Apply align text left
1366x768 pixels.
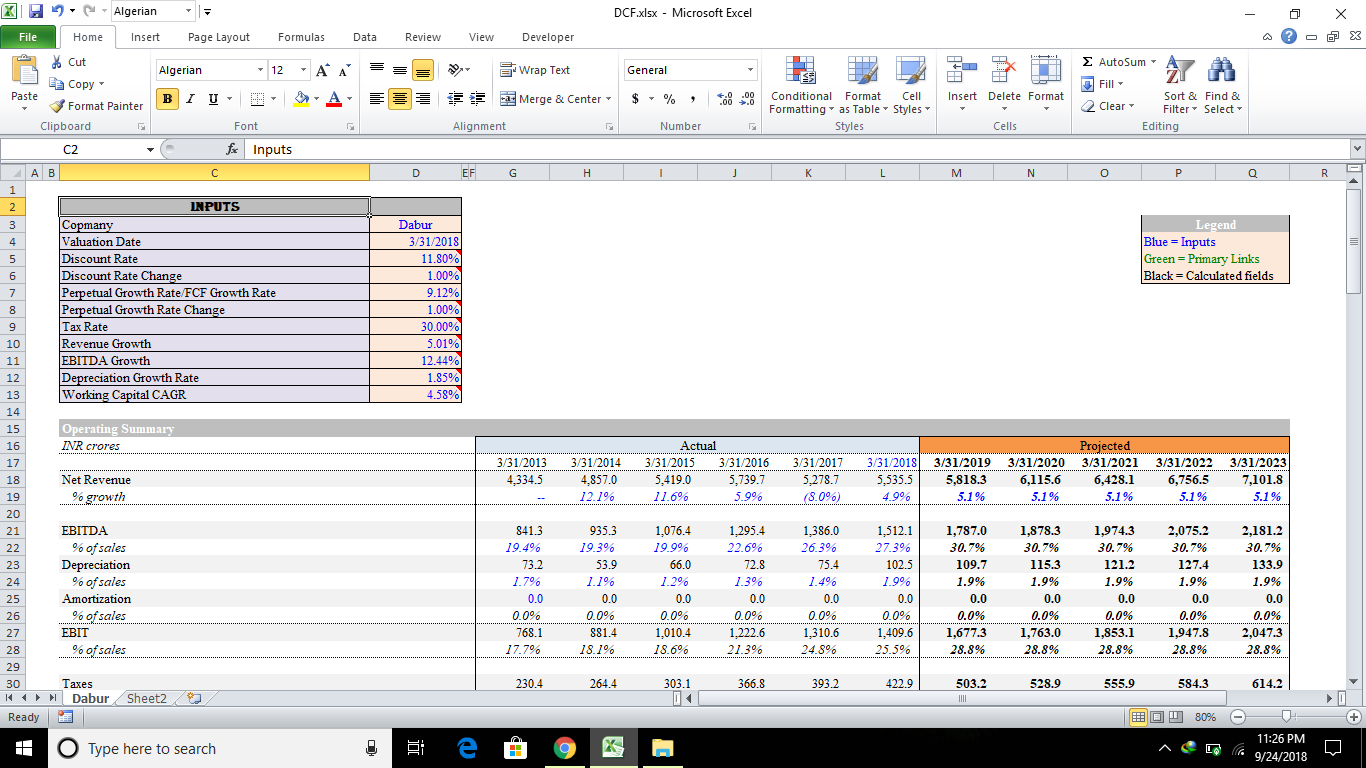pyautogui.click(x=377, y=99)
